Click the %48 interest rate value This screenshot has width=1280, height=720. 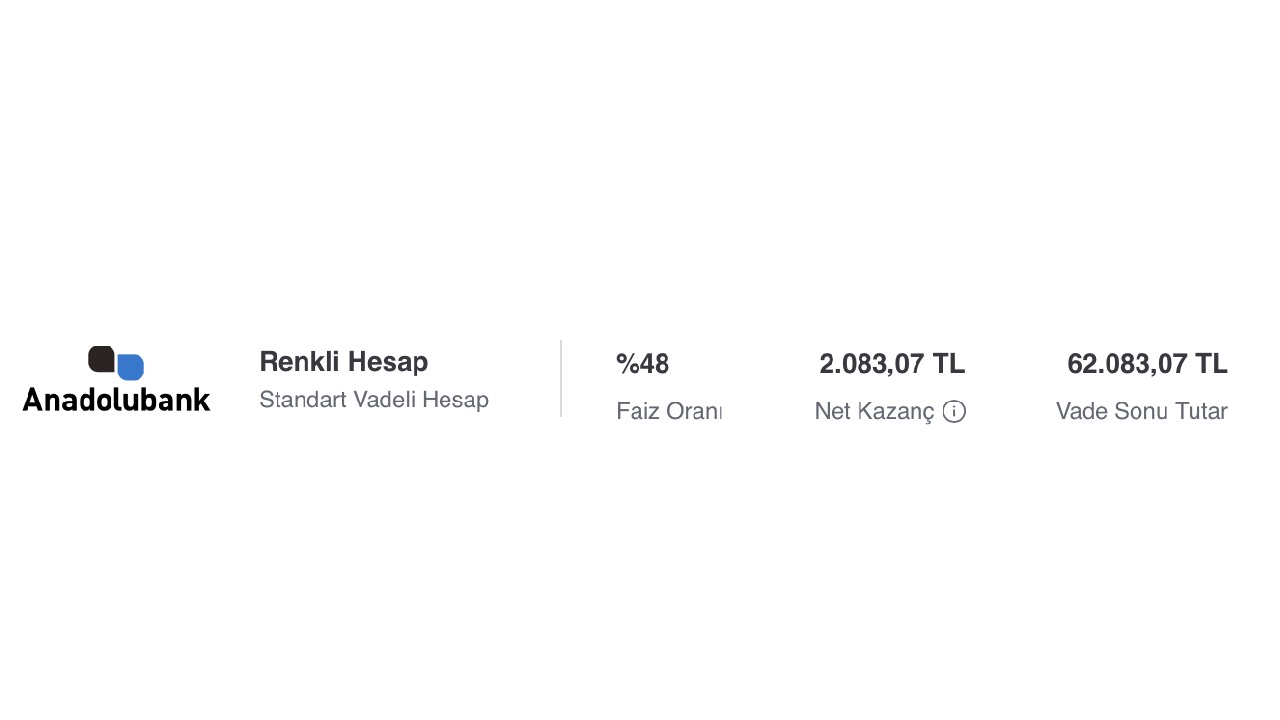coord(642,364)
